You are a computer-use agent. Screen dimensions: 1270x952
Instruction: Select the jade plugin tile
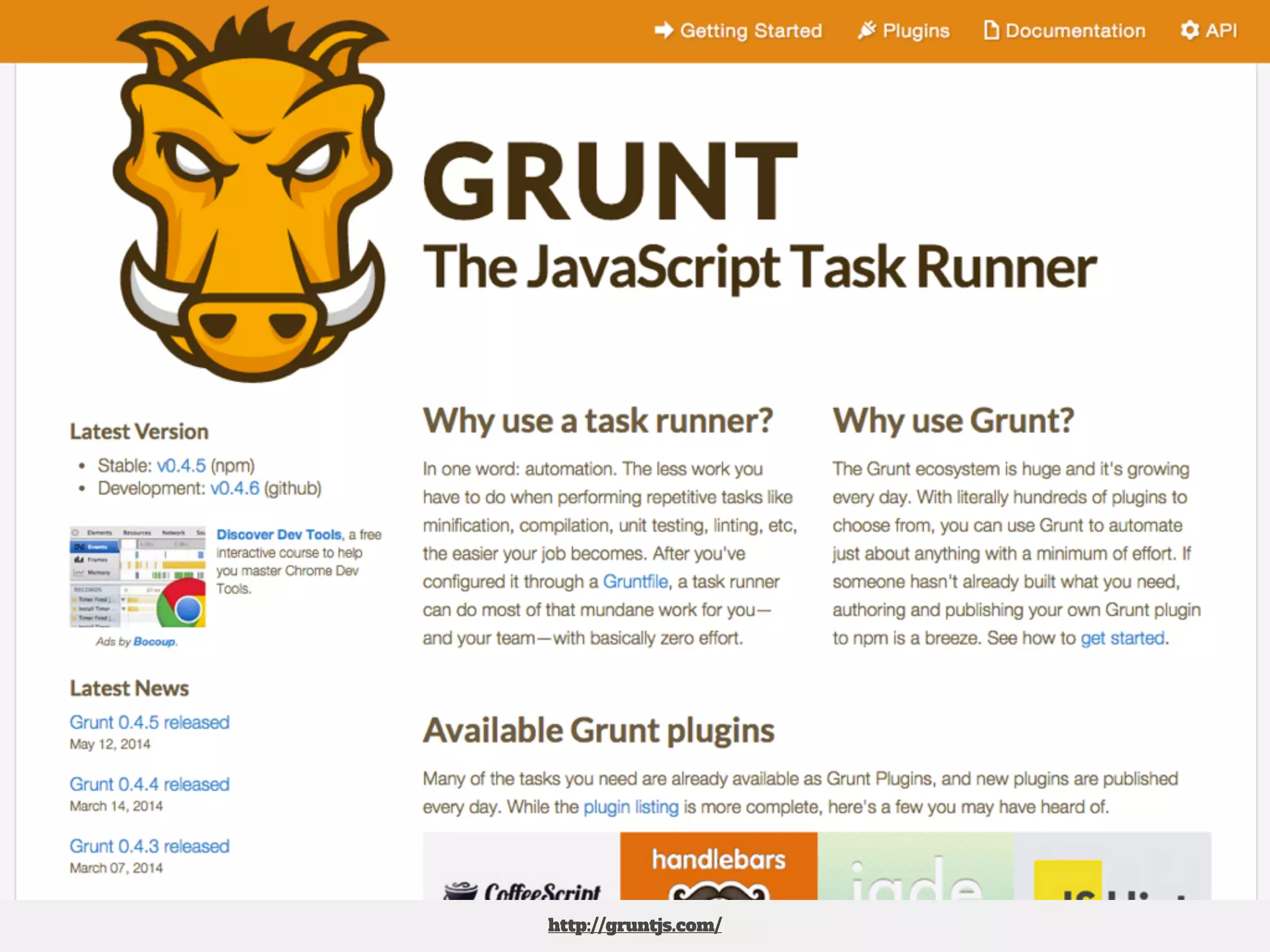(916, 866)
